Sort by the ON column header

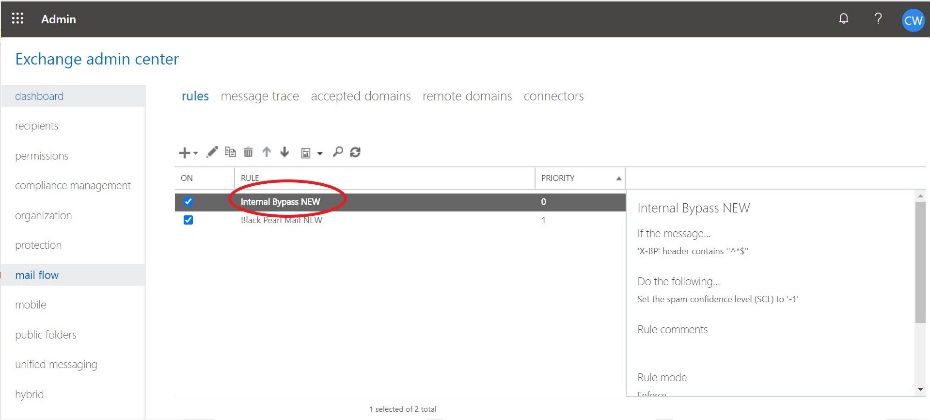pos(205,178)
